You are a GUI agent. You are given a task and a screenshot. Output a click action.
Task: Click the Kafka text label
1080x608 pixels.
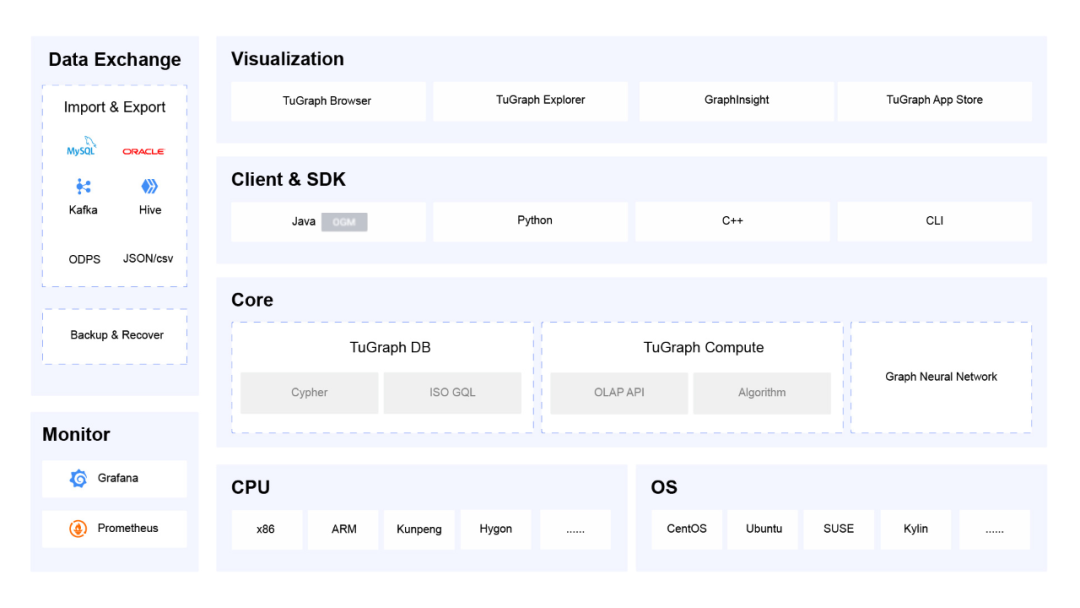83,210
